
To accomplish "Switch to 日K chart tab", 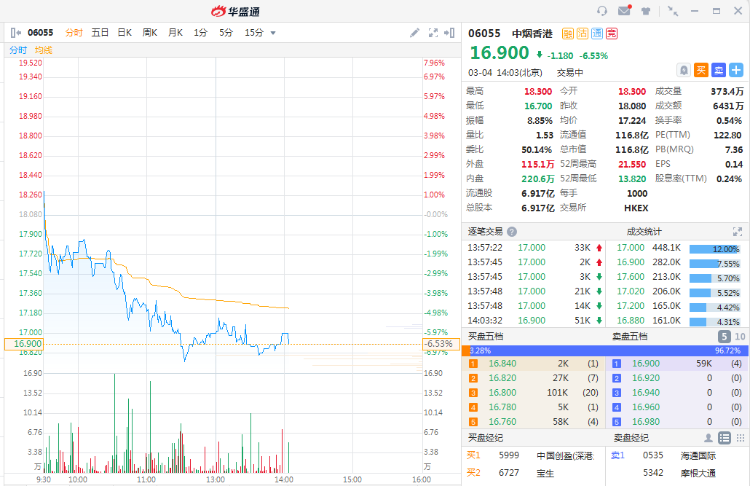I will tap(125, 33).
